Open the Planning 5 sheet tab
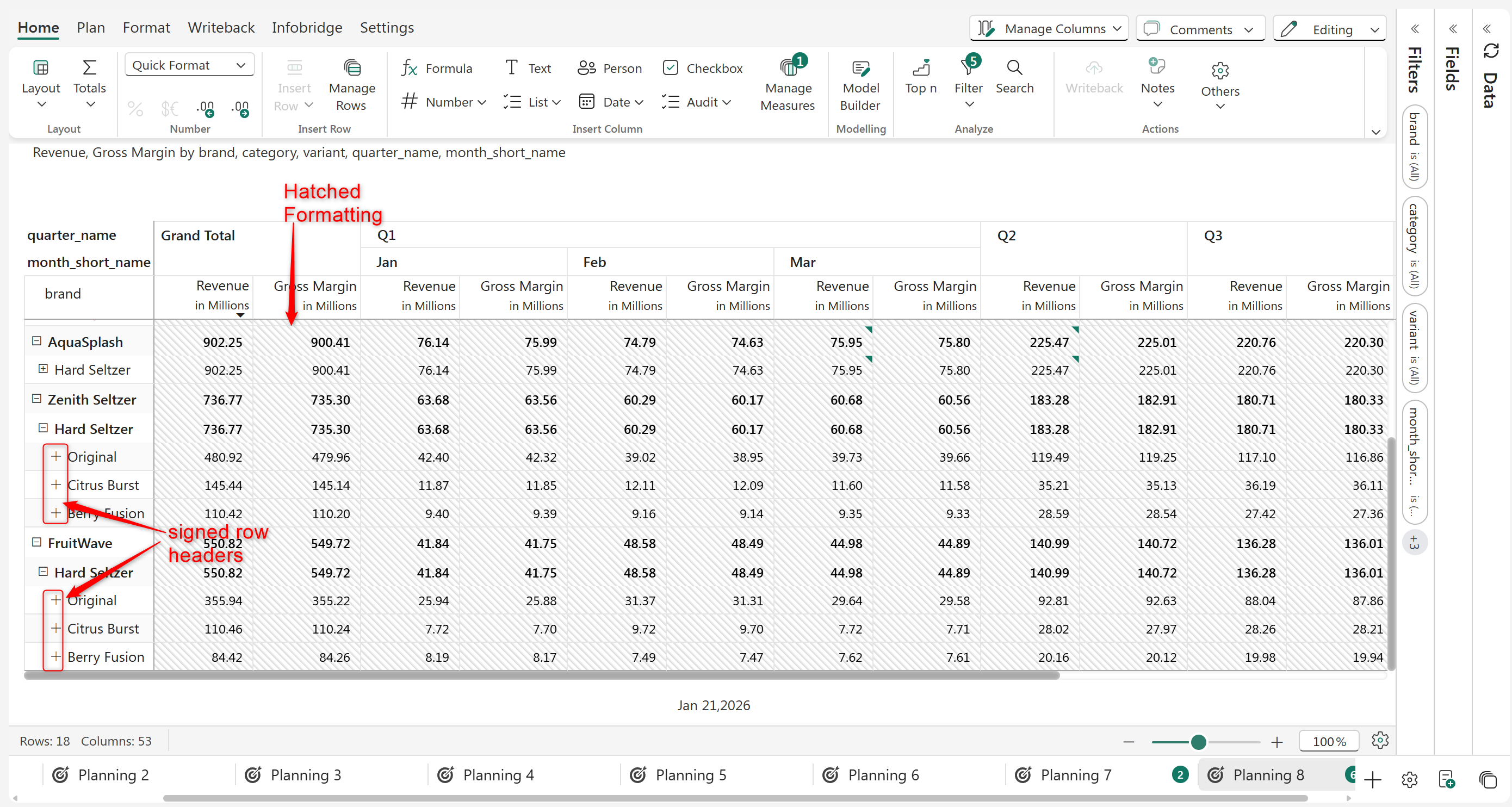Screen dimensions: 1512x807 click(x=690, y=775)
